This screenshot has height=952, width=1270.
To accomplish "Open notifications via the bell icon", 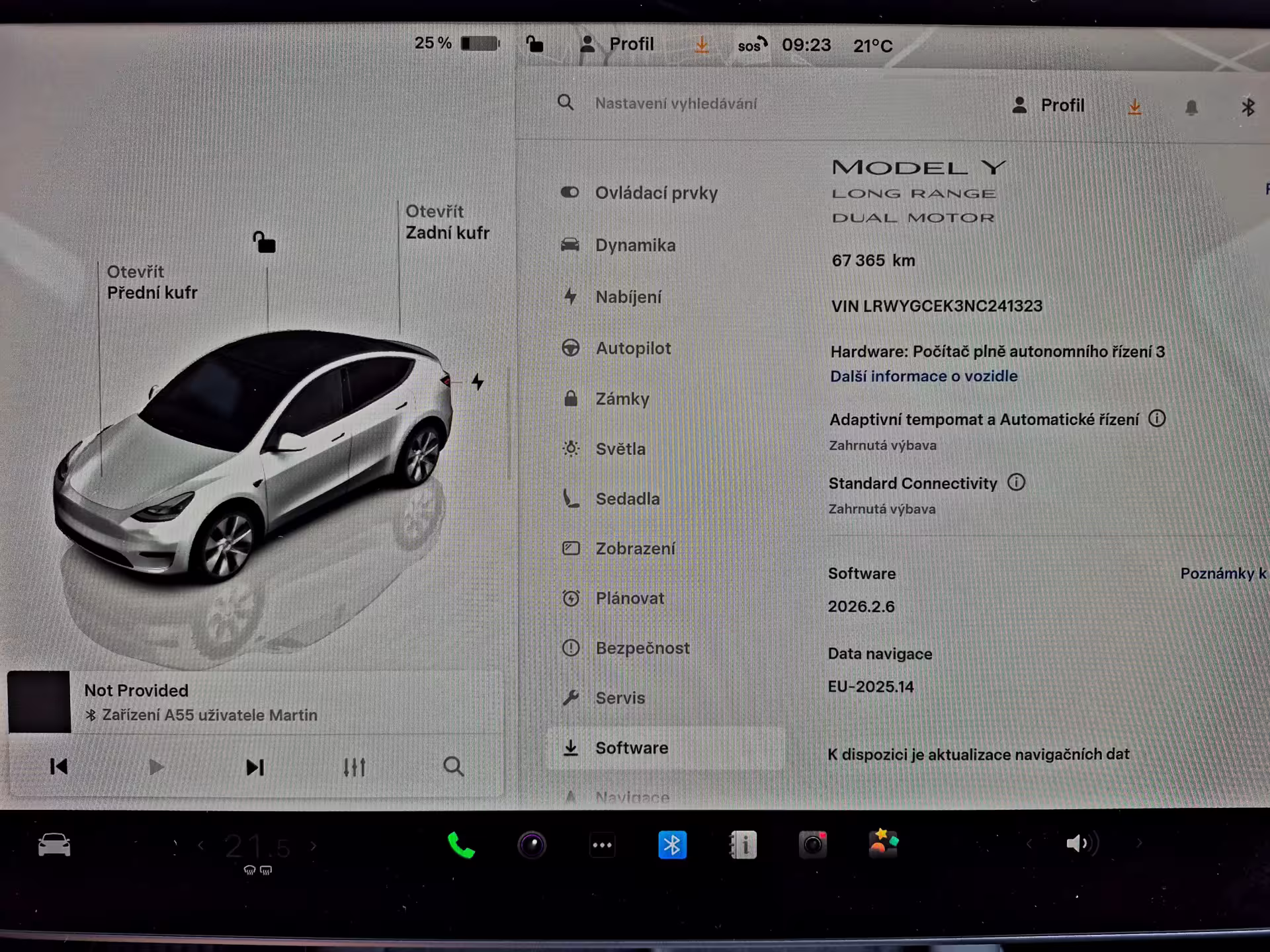I will click(x=1191, y=107).
